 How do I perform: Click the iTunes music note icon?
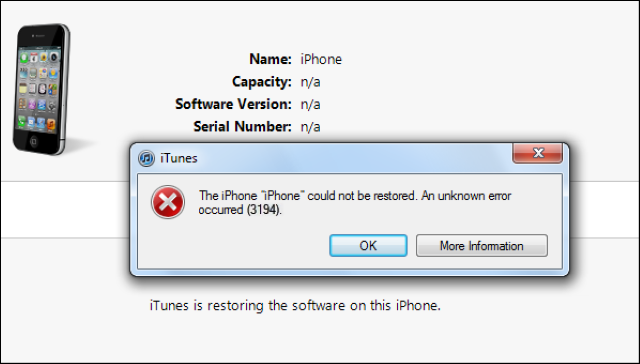[146, 158]
